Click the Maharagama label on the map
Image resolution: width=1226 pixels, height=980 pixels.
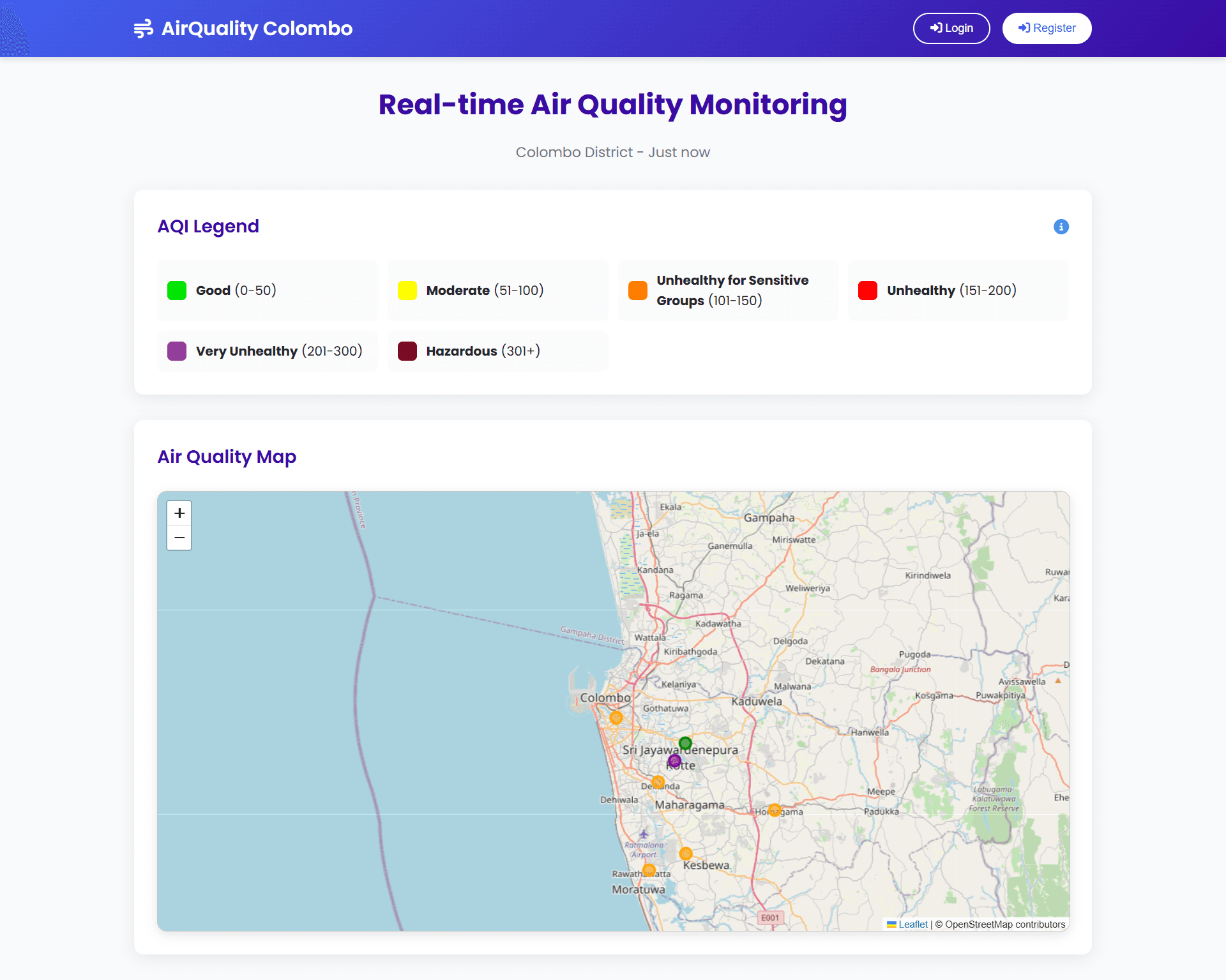pyautogui.click(x=690, y=805)
